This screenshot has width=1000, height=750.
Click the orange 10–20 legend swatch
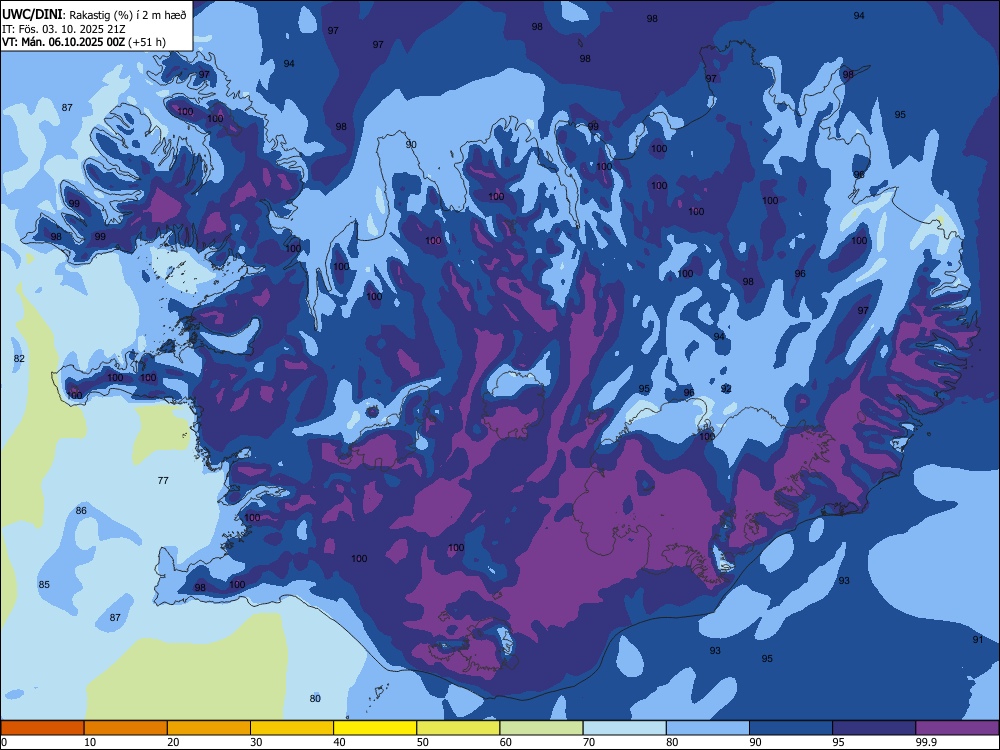click(x=126, y=728)
